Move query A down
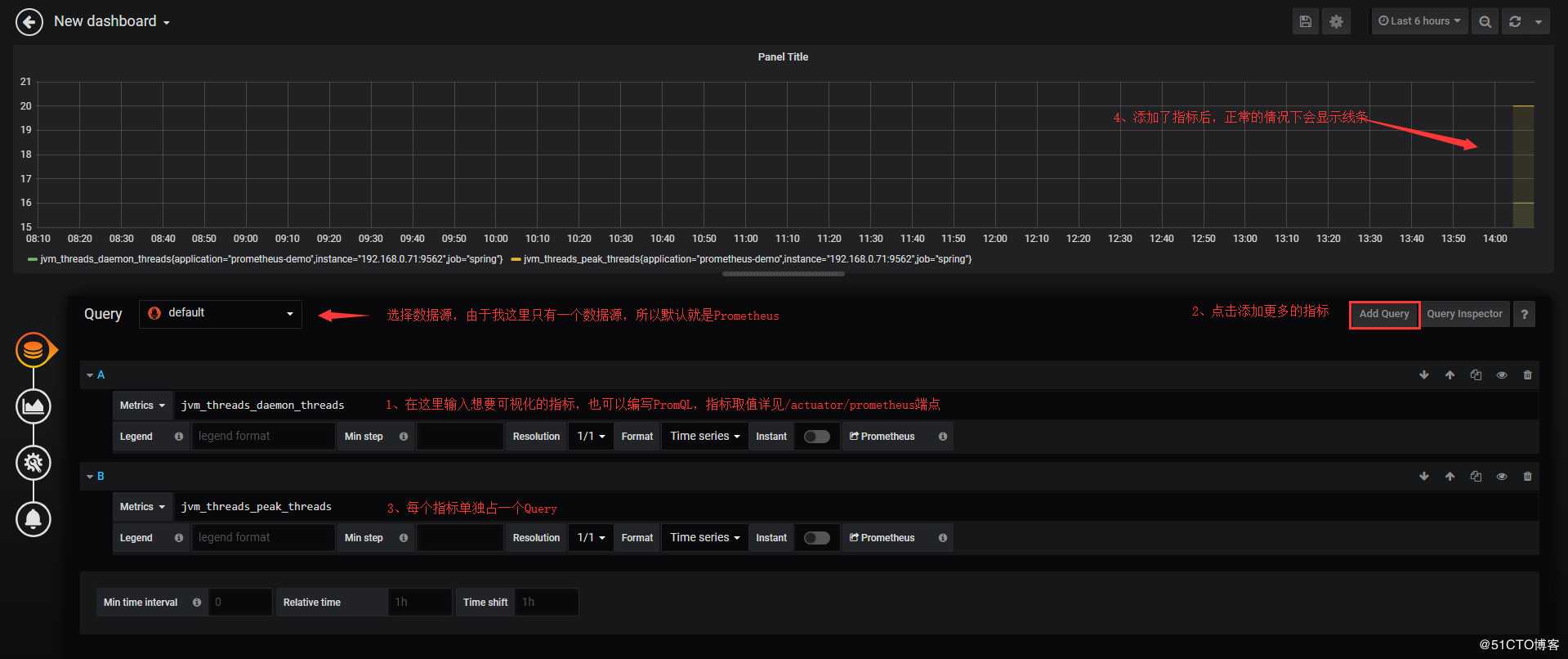The width and height of the screenshot is (1568, 659). [x=1424, y=374]
